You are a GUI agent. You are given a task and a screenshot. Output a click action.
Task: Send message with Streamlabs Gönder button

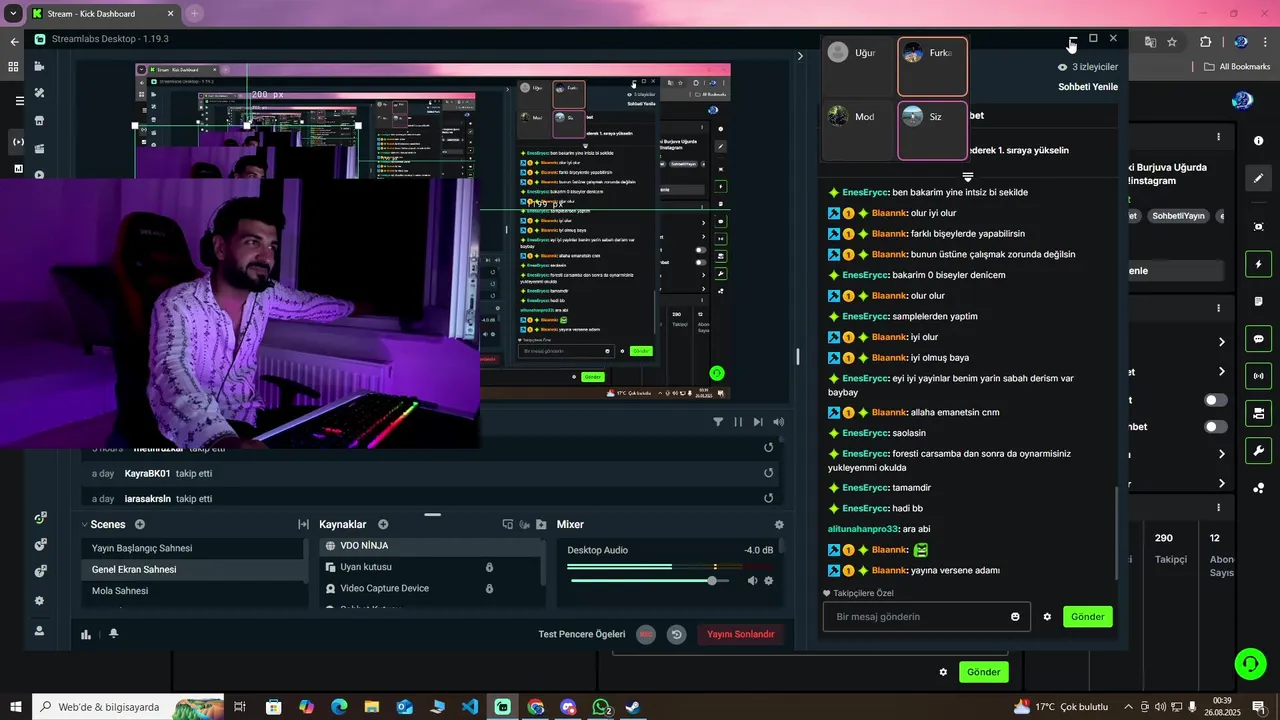click(1088, 617)
